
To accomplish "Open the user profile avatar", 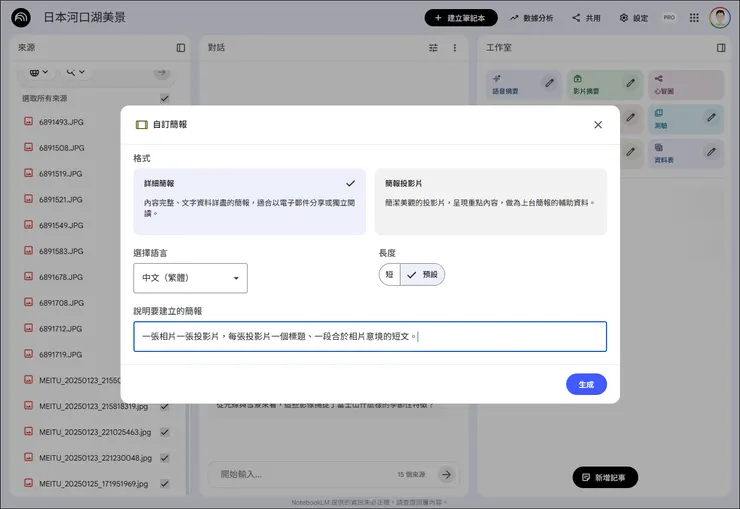I will (x=720, y=18).
